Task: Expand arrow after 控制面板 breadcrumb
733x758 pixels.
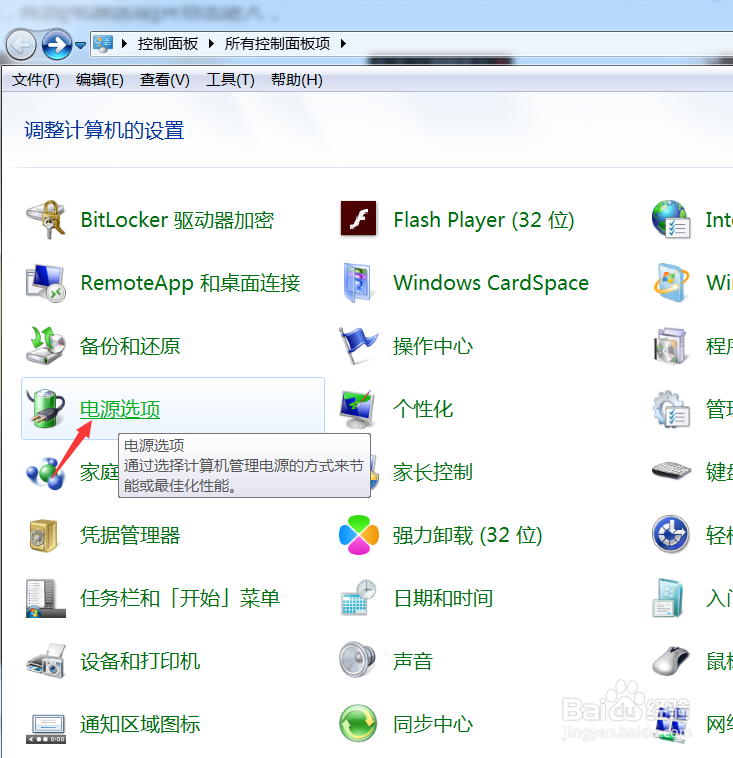Action: pos(211,44)
